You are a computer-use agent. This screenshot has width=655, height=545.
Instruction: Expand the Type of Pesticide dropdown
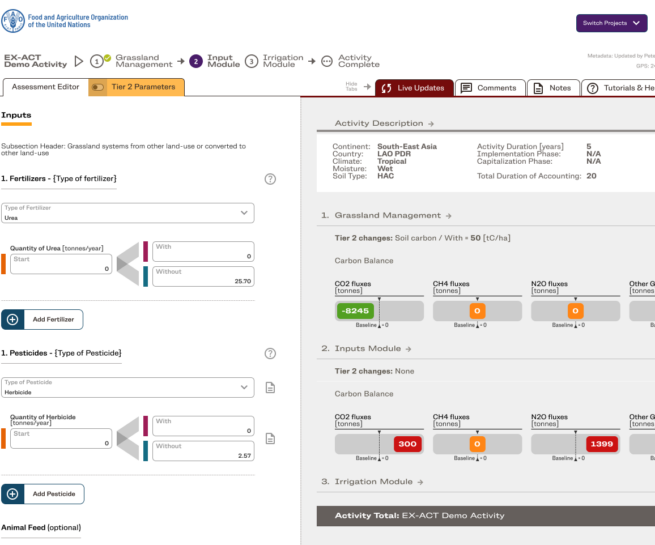128,387
